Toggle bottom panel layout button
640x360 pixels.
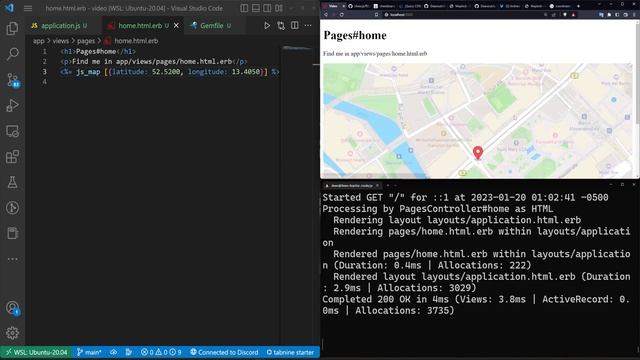coord(256,8)
